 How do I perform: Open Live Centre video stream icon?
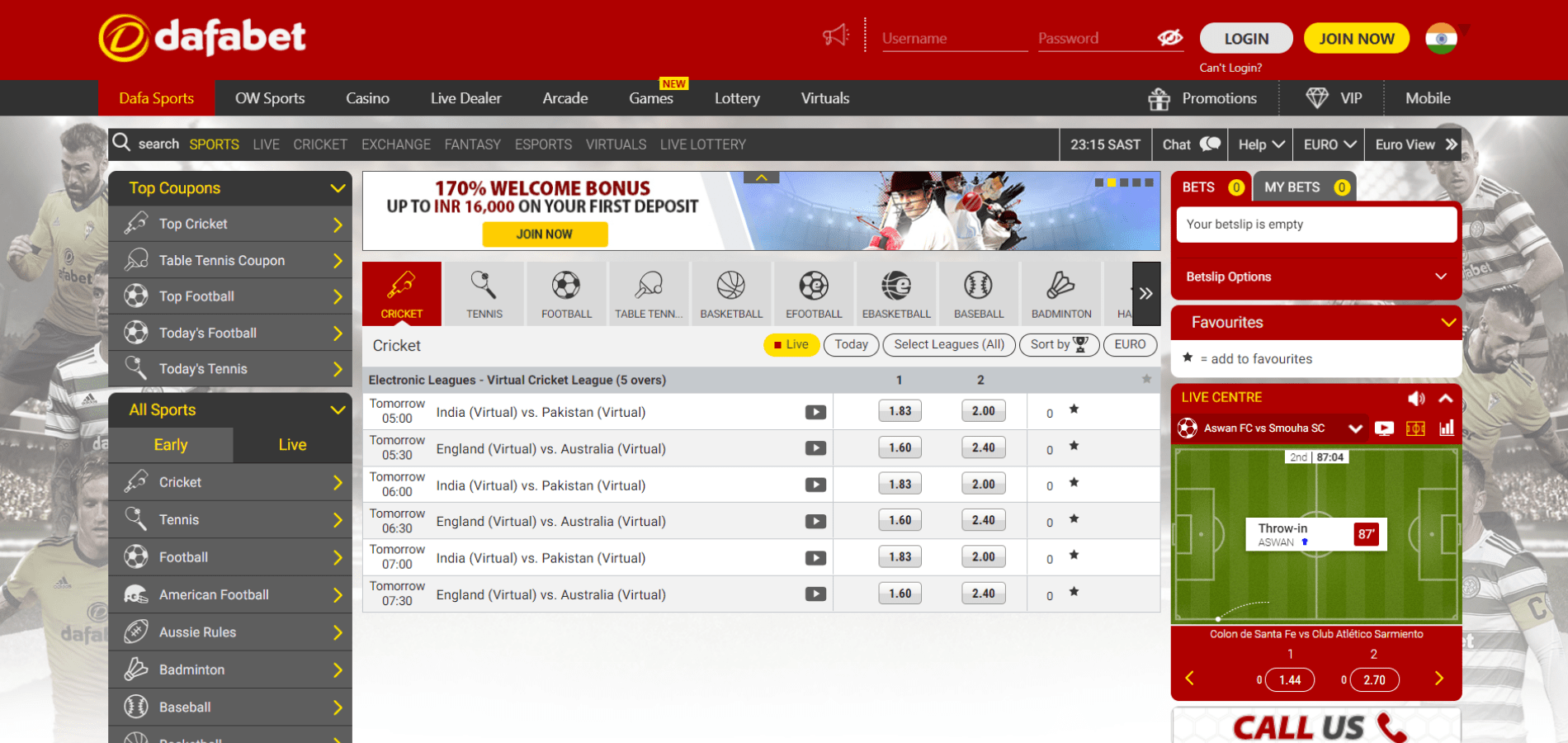(1384, 428)
